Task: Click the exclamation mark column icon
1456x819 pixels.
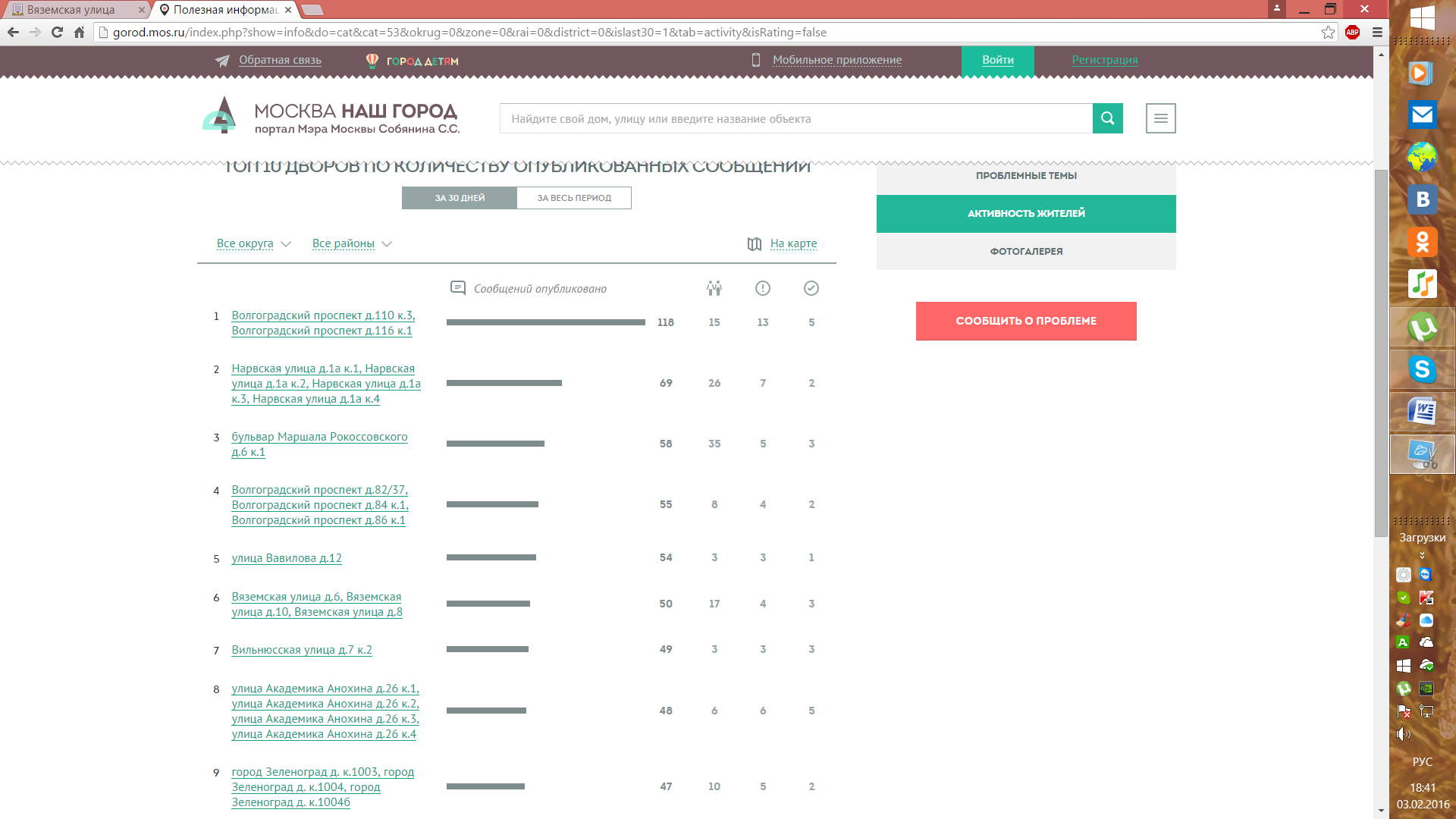Action: click(762, 288)
